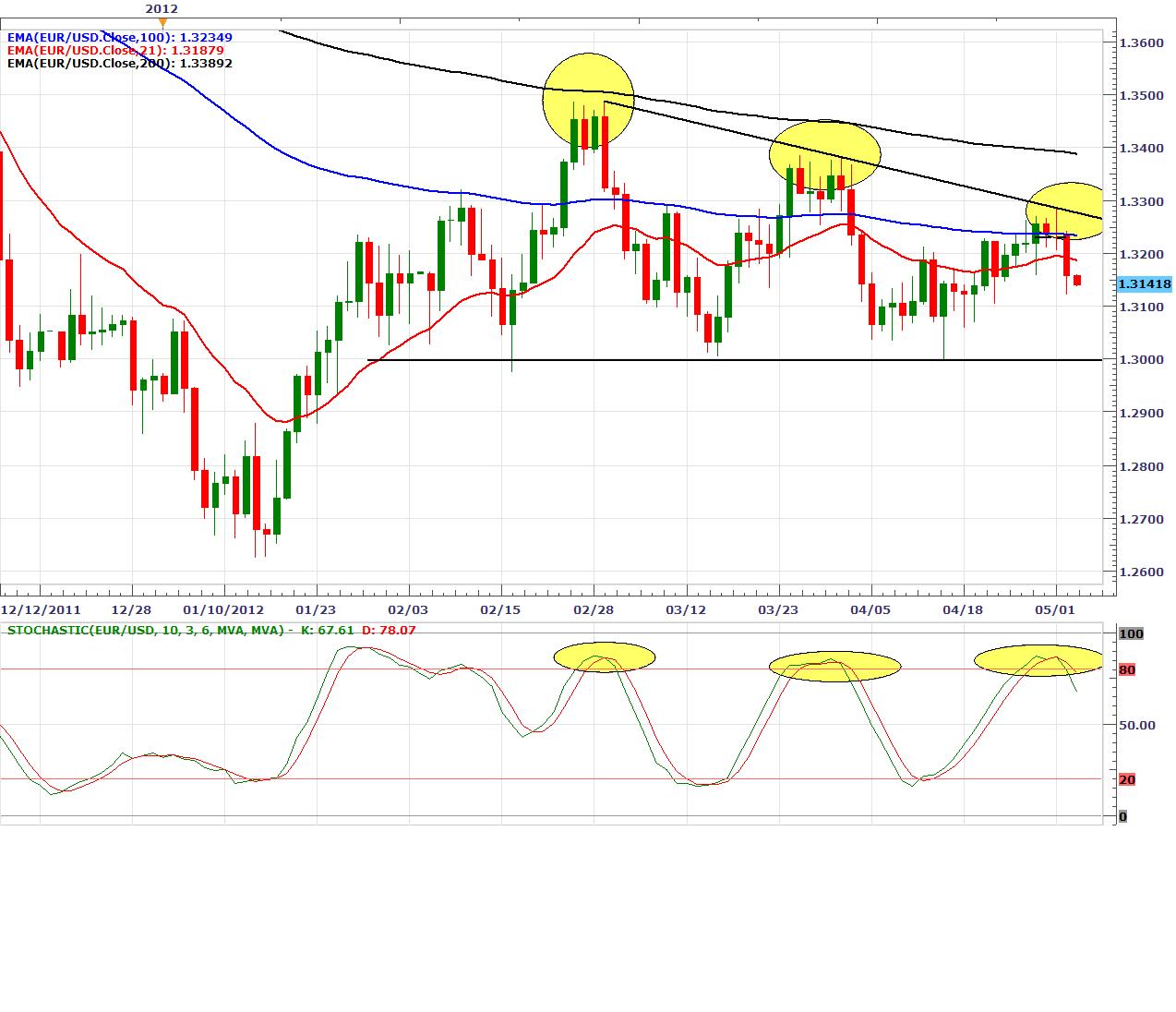Click the 01/23 date label

316,609
